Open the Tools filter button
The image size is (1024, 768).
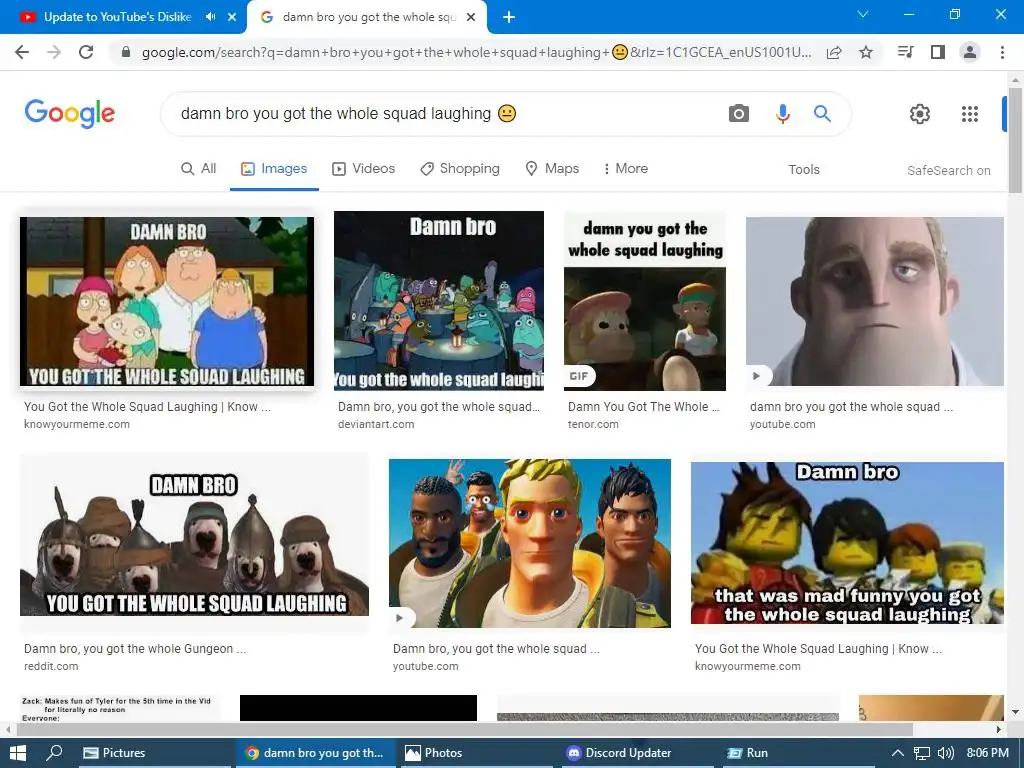[x=803, y=169]
